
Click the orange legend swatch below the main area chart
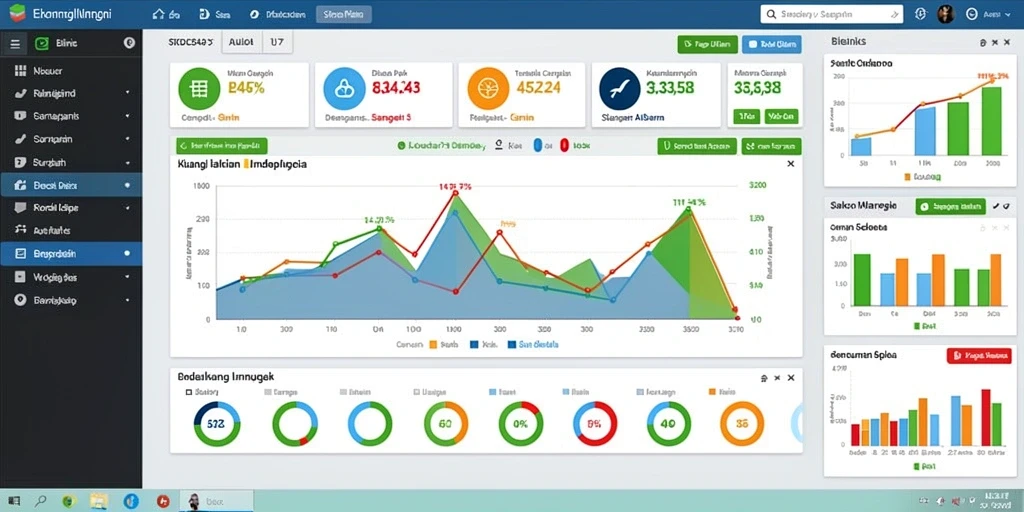click(433, 344)
